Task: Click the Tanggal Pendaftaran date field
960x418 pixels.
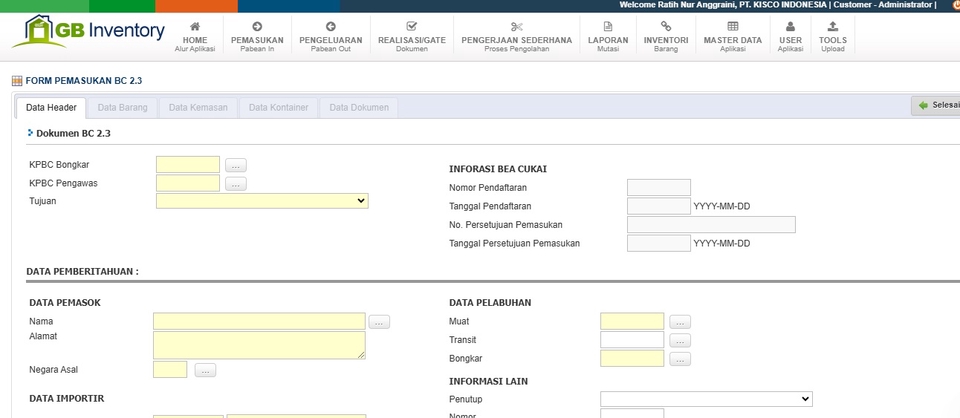Action: 659,206
